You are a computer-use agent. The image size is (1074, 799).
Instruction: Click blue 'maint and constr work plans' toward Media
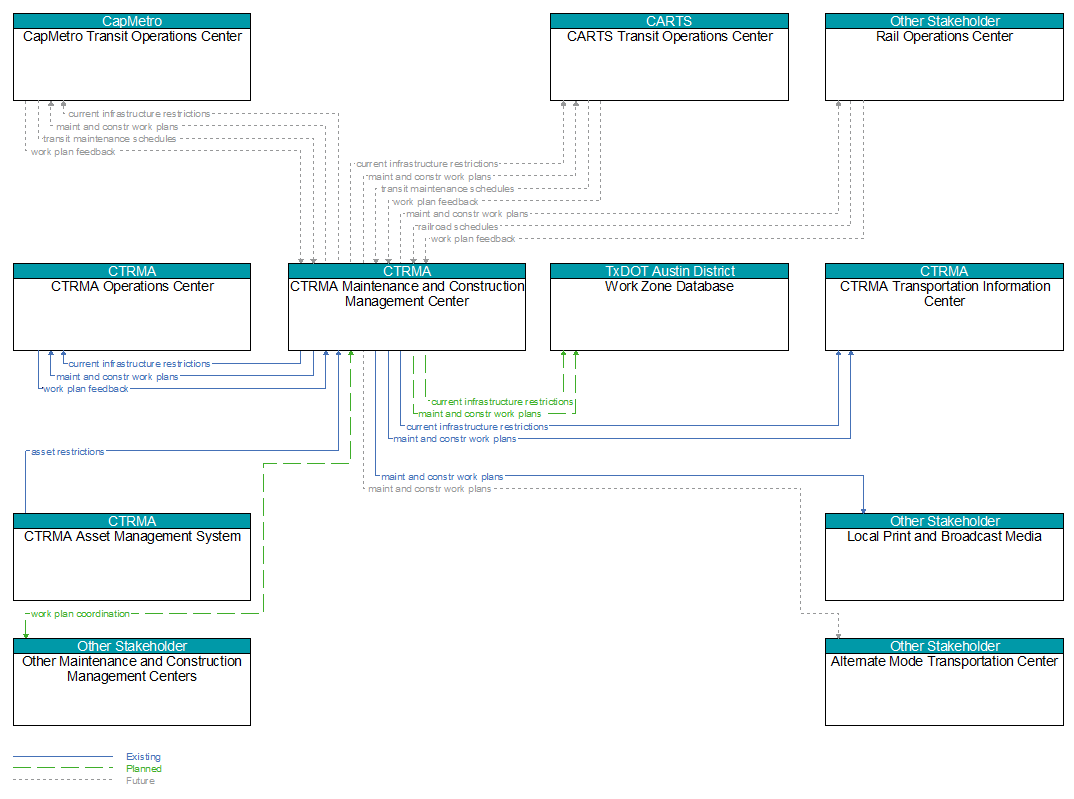(442, 477)
